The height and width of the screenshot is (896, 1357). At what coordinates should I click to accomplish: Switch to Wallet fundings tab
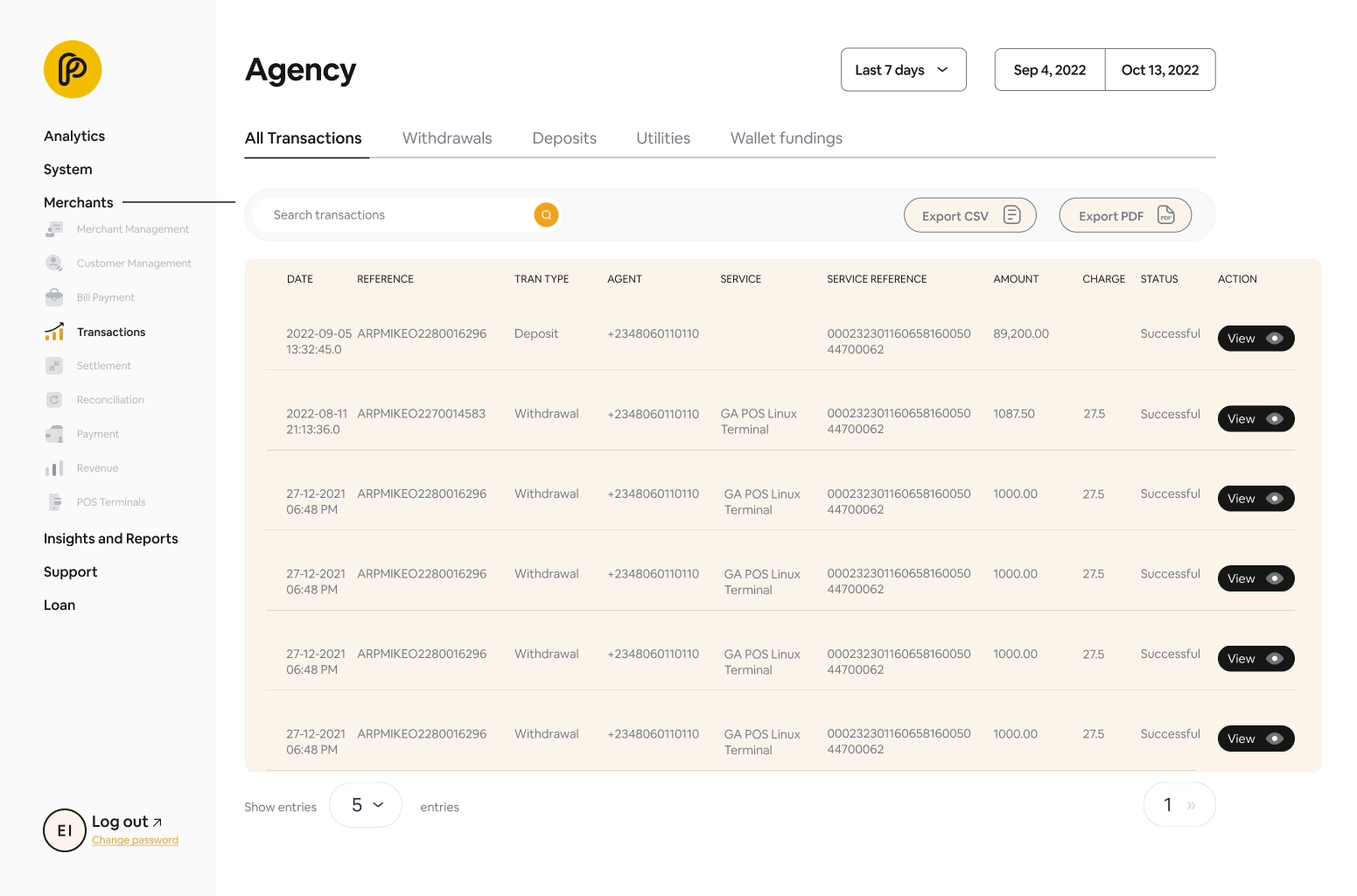(787, 138)
